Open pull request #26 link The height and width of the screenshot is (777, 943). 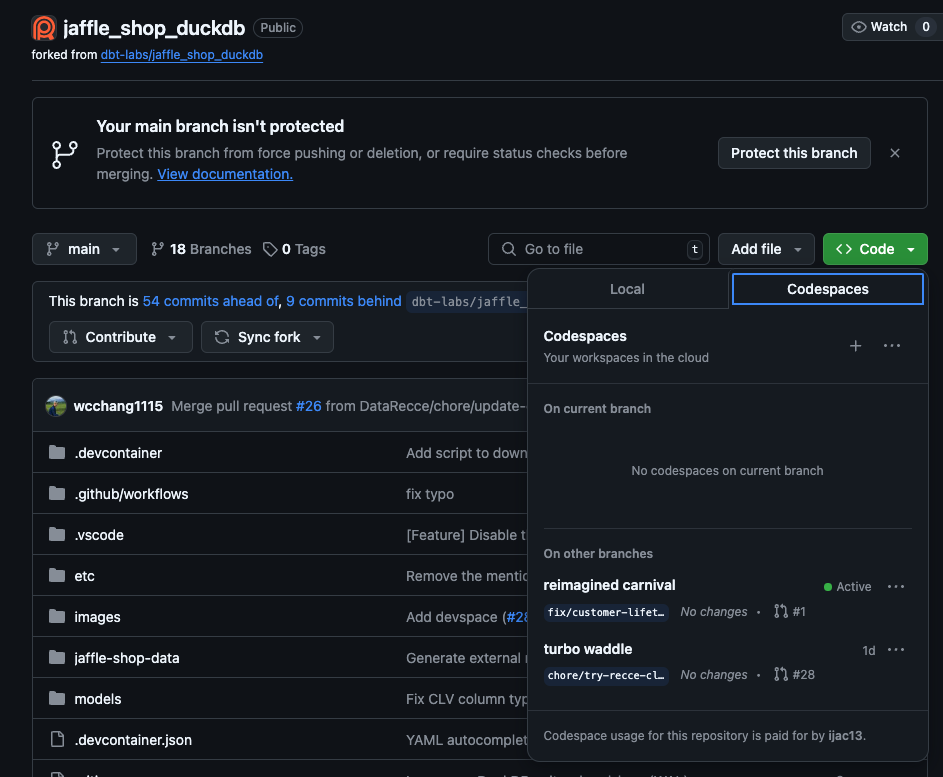coord(309,407)
